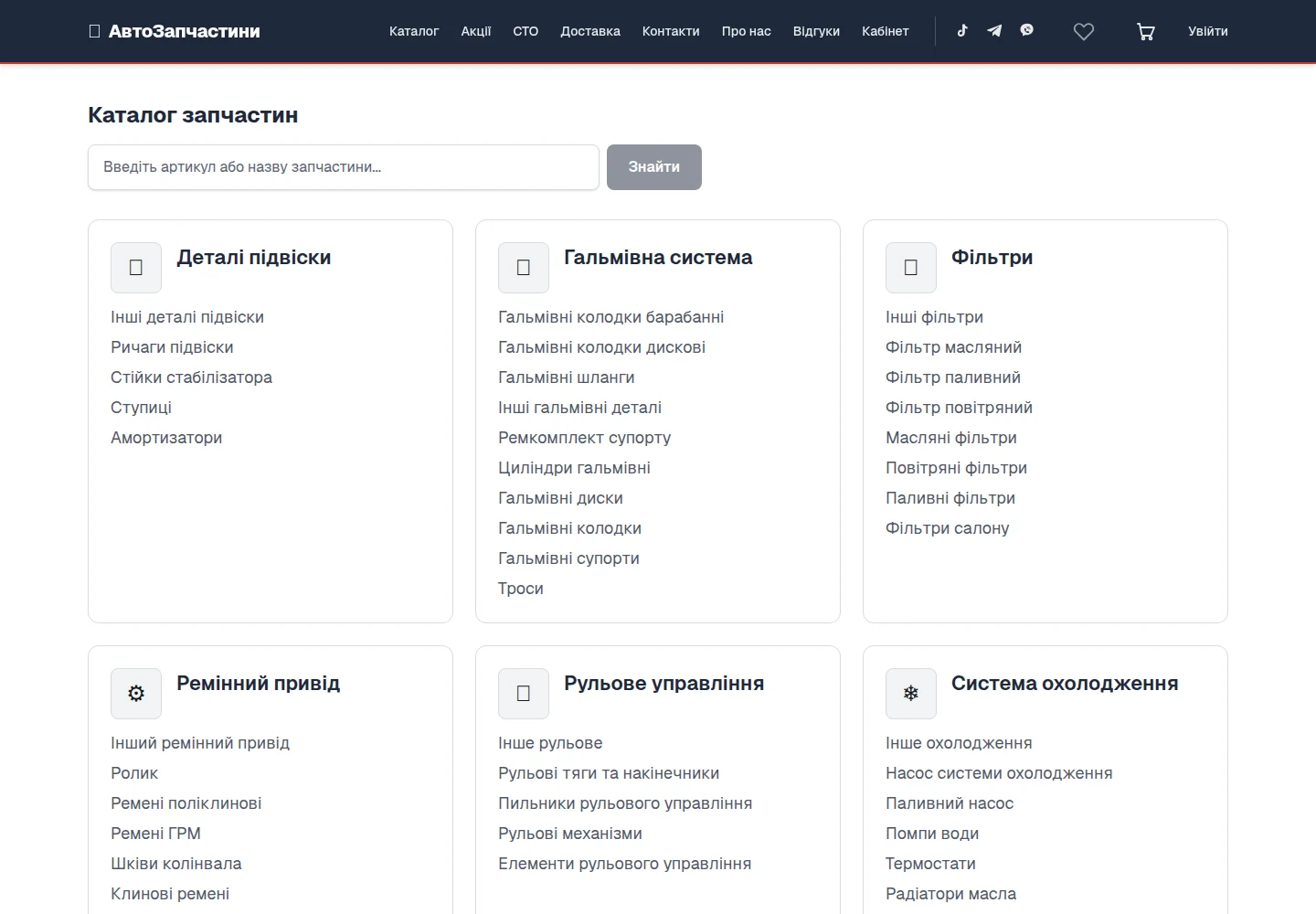The image size is (1316, 914).
Task: Open Фільтр масляний subcategory
Action: coord(953,347)
